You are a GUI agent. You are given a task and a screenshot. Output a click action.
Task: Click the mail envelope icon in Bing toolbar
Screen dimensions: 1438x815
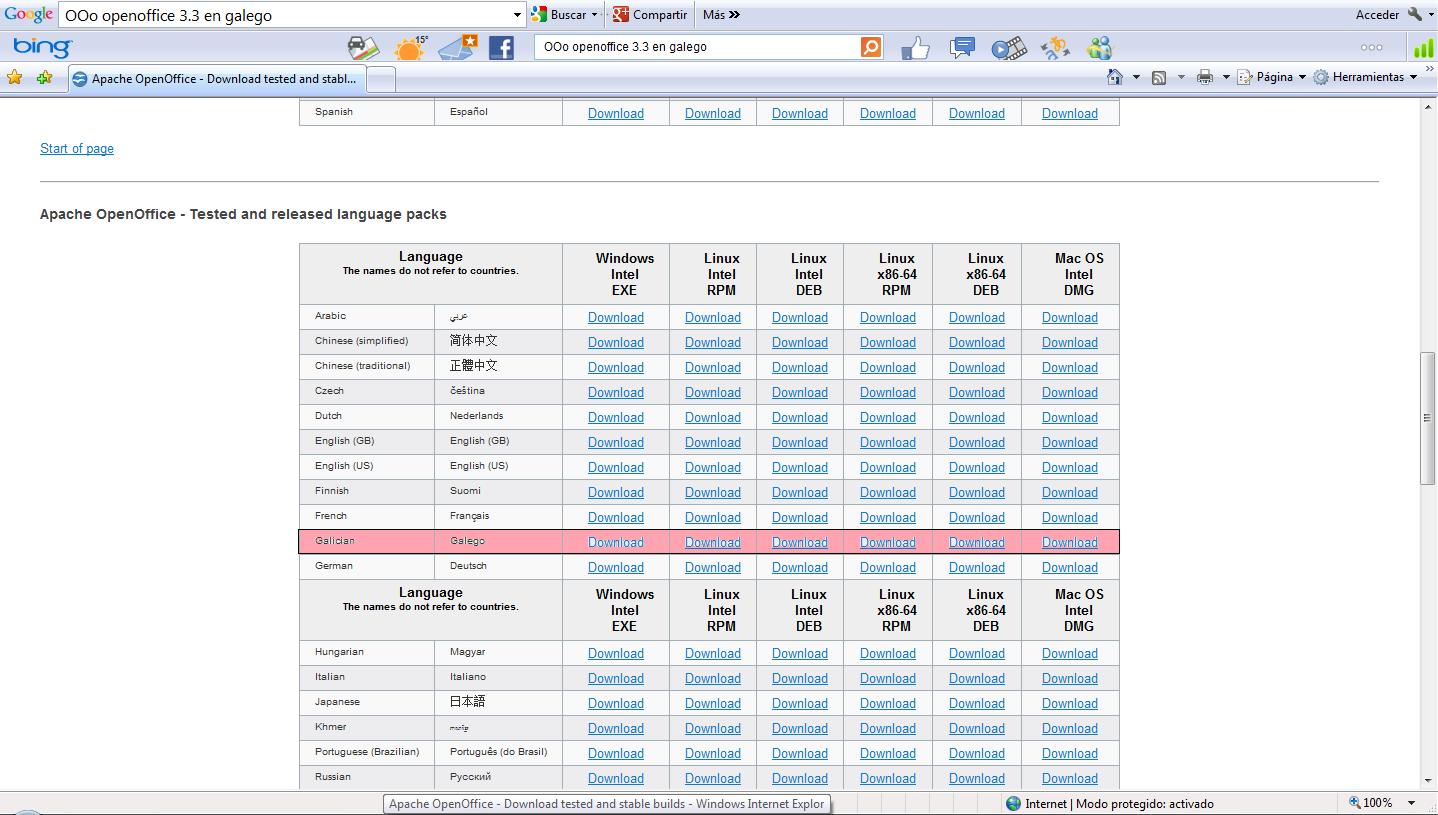[x=457, y=47]
